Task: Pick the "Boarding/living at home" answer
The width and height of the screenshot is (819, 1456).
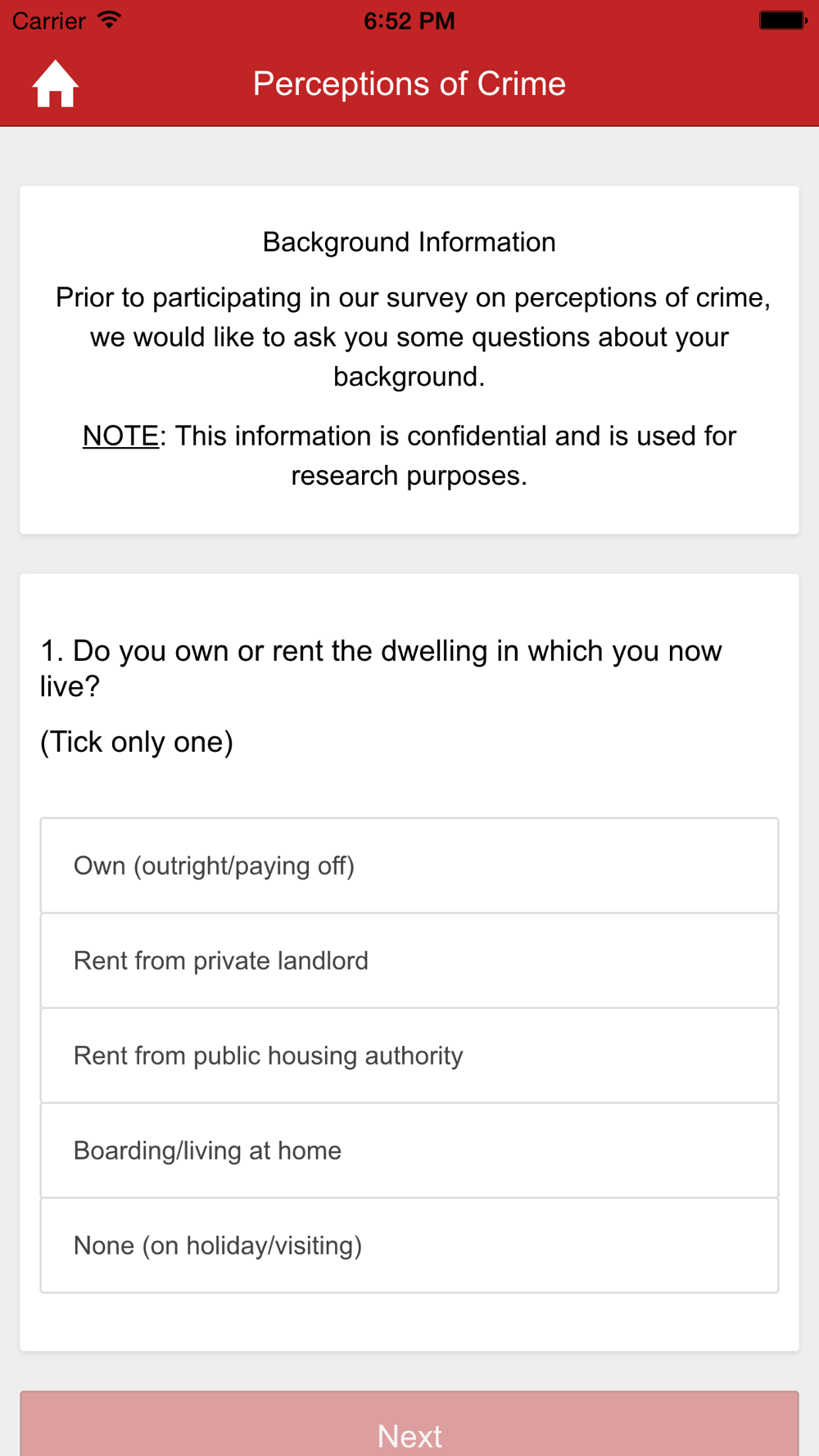Action: (x=409, y=1151)
